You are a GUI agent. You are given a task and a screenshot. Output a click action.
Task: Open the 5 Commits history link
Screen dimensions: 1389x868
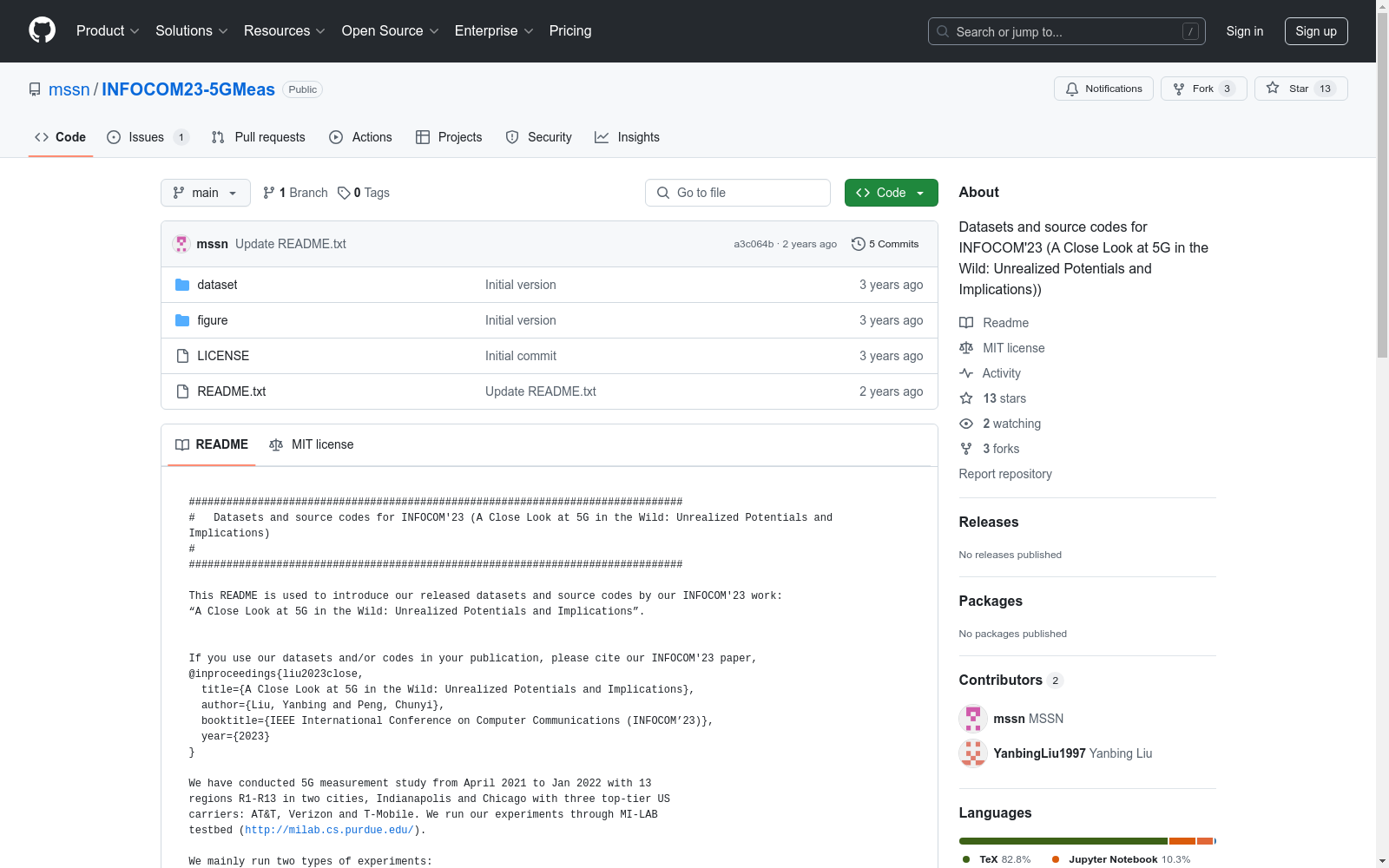click(885, 244)
